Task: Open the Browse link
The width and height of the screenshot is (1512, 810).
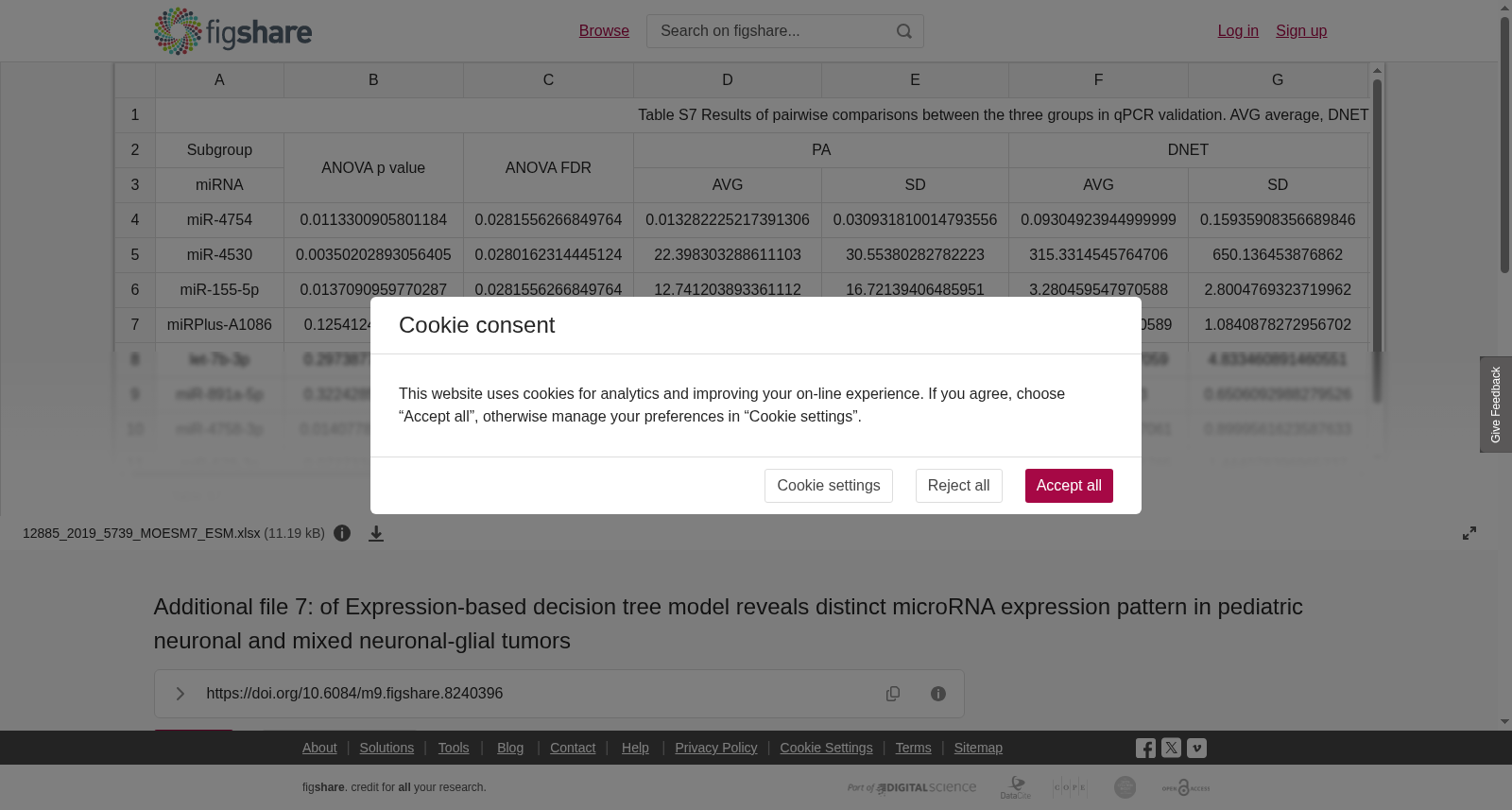Action: pyautogui.click(x=604, y=31)
